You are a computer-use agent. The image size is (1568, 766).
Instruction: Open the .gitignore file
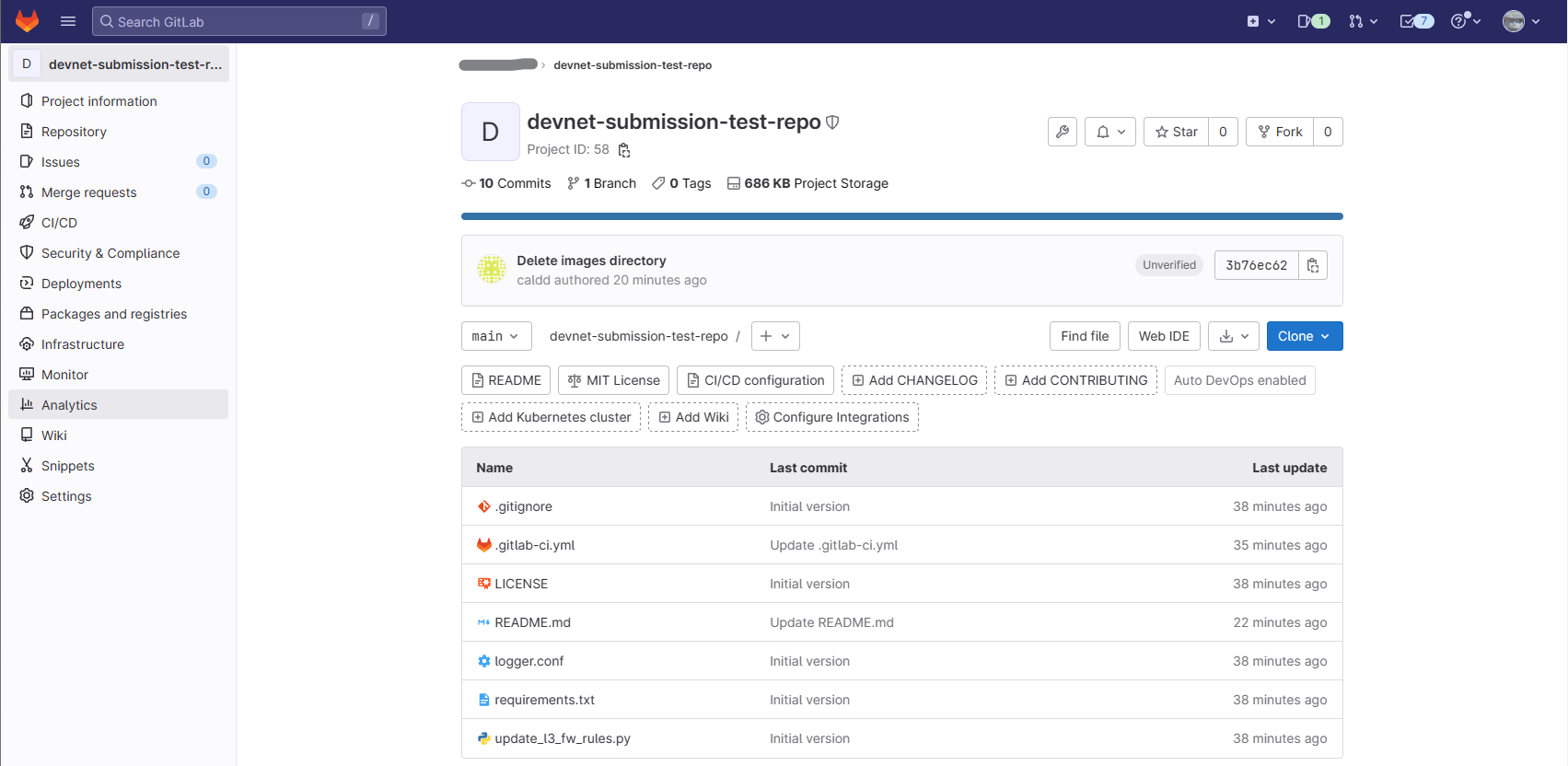pos(523,506)
